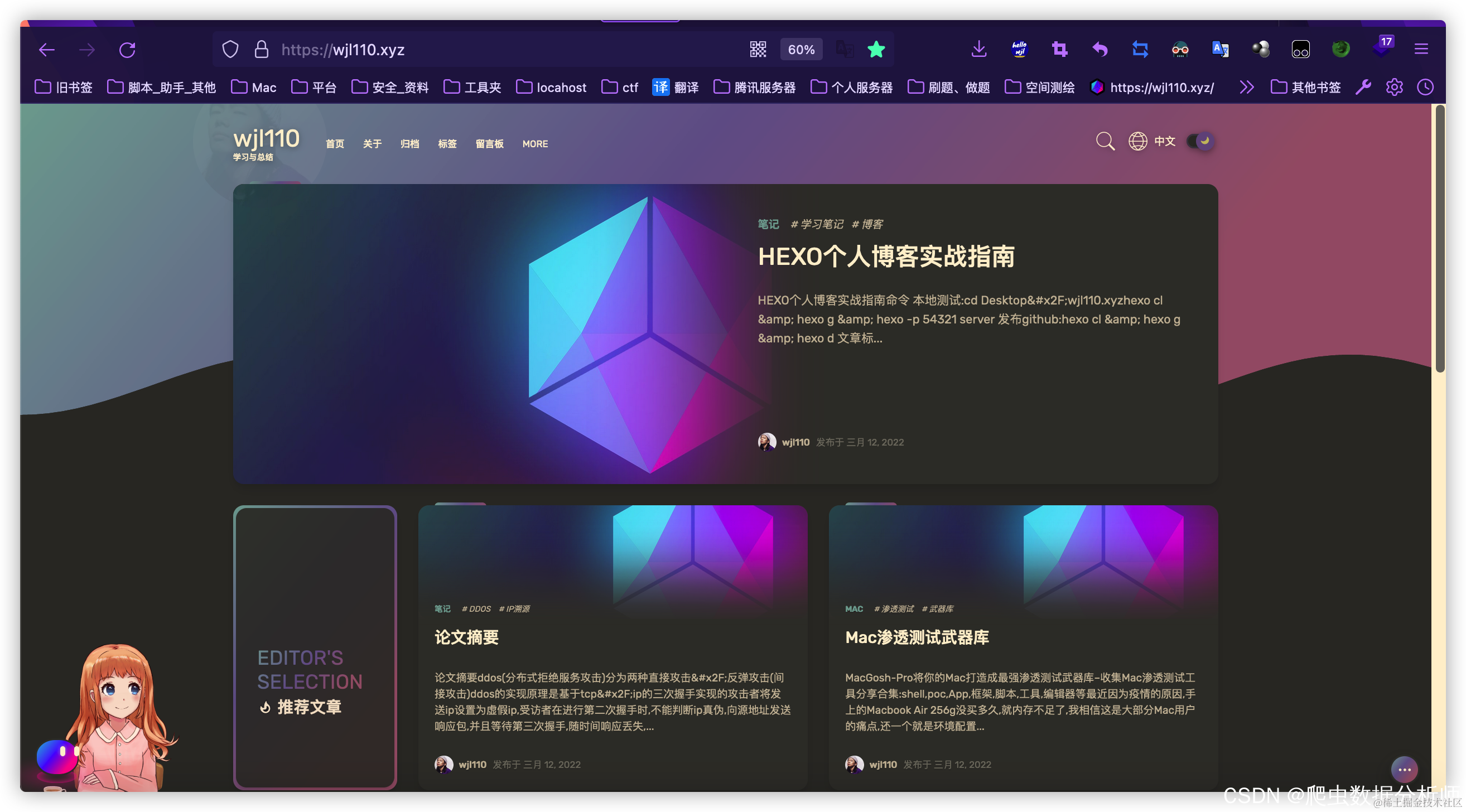Click the globe language icon on the blog

click(x=1137, y=141)
